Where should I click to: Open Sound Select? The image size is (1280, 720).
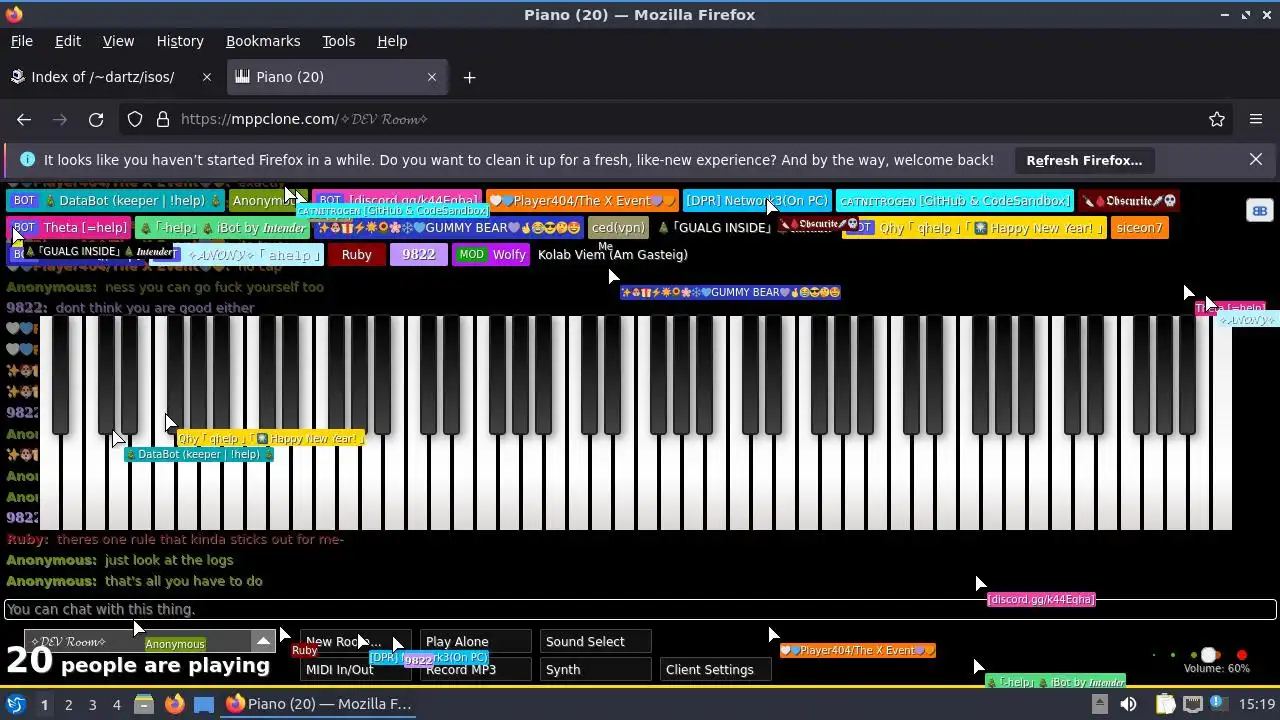point(595,642)
